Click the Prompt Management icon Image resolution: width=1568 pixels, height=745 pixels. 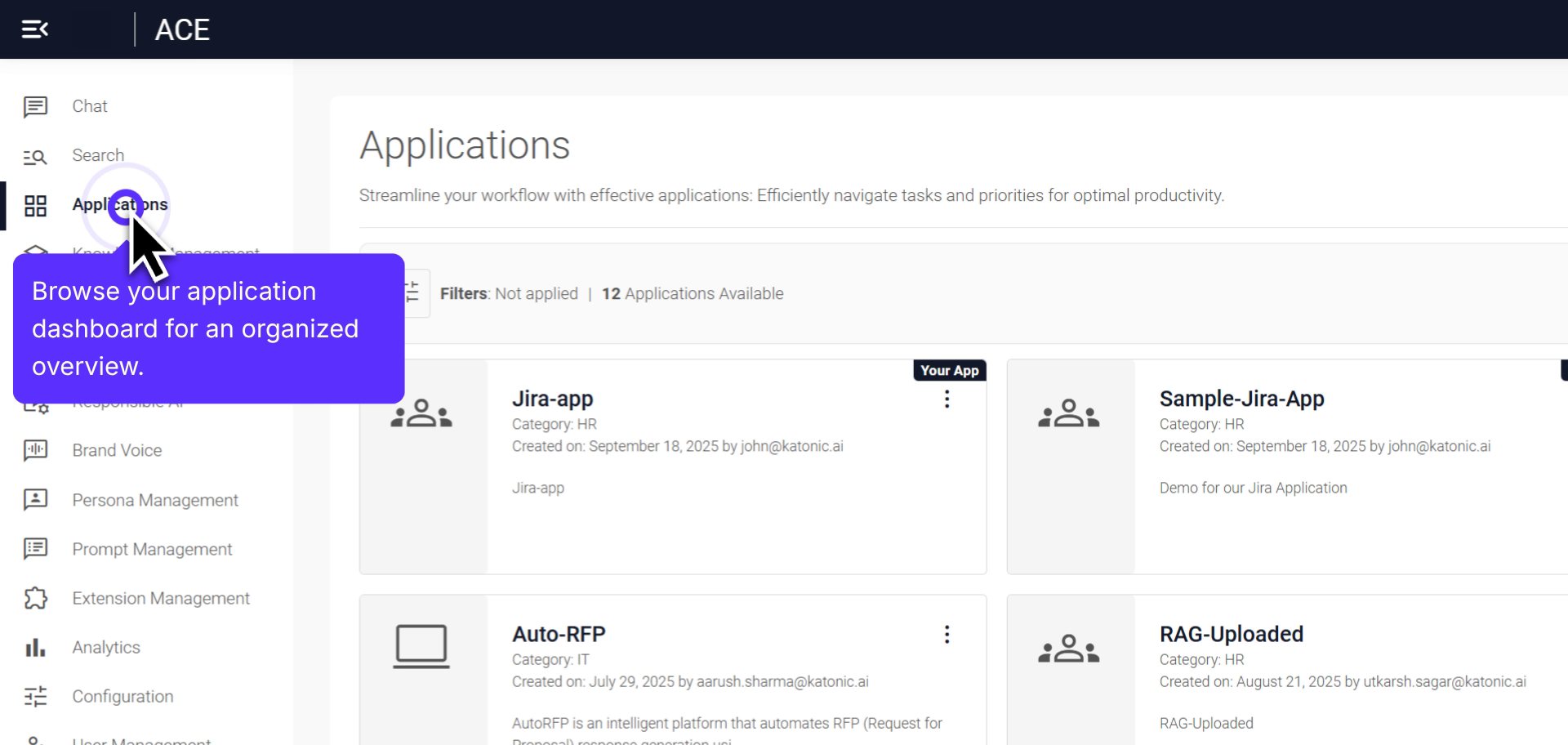pos(35,549)
